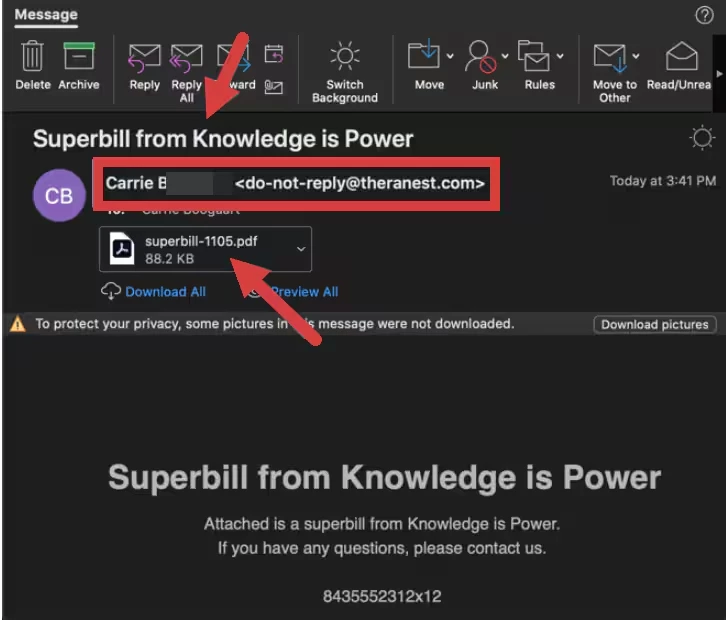726x620 pixels.
Task: Click subject line Superbill from Knowledge is Power
Action: click(x=223, y=138)
